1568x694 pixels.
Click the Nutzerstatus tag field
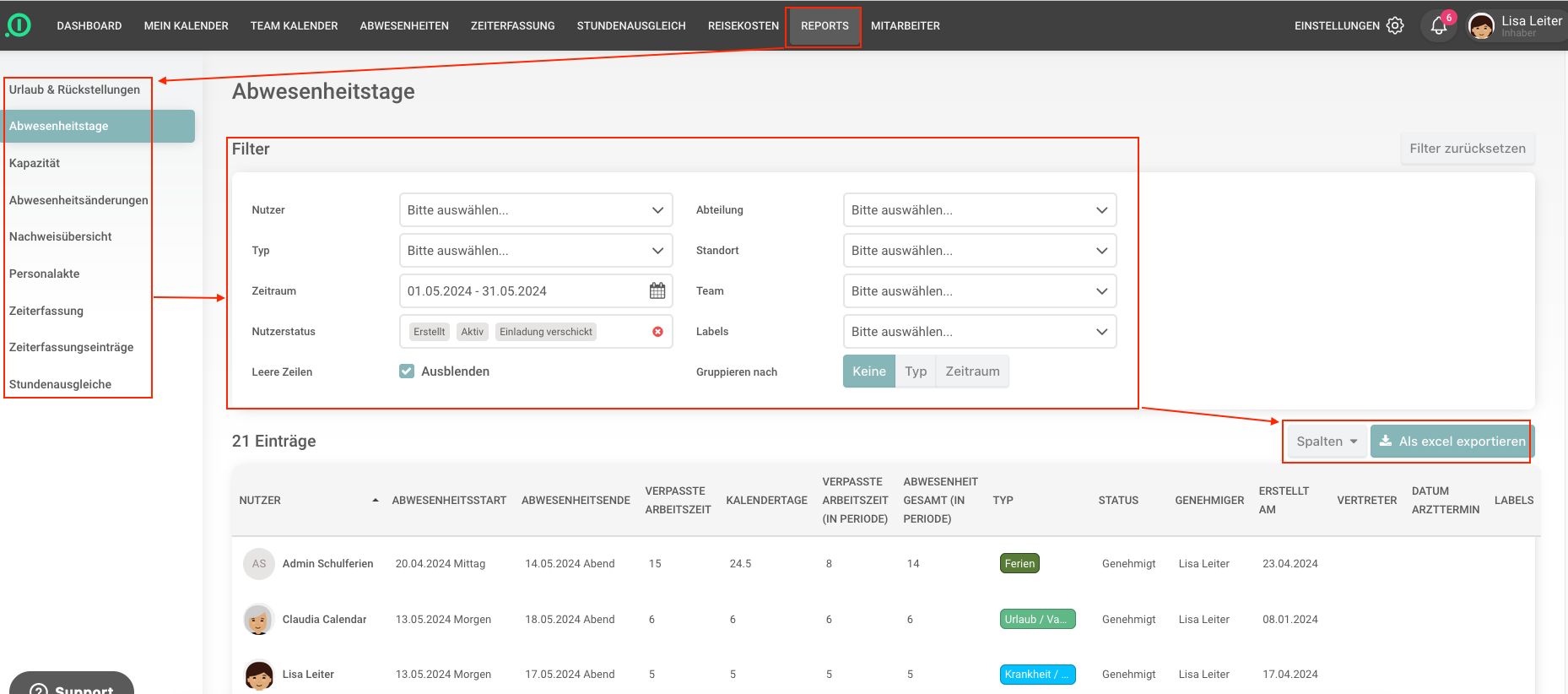tap(536, 332)
